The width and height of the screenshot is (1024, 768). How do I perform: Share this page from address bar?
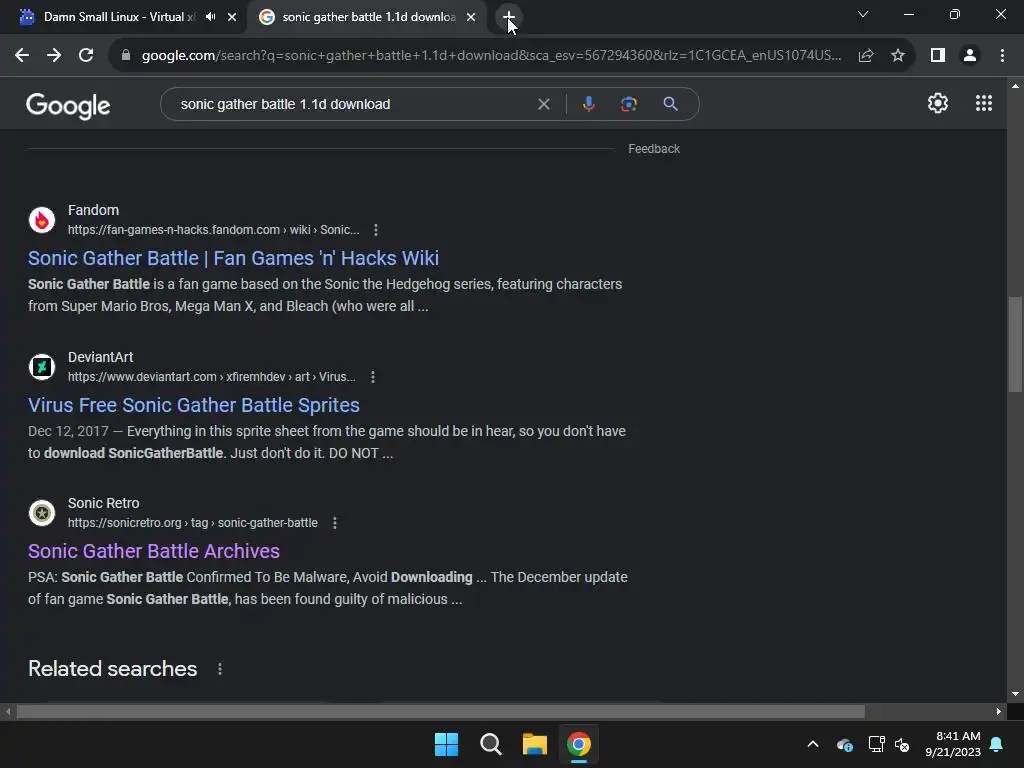pyautogui.click(x=866, y=56)
